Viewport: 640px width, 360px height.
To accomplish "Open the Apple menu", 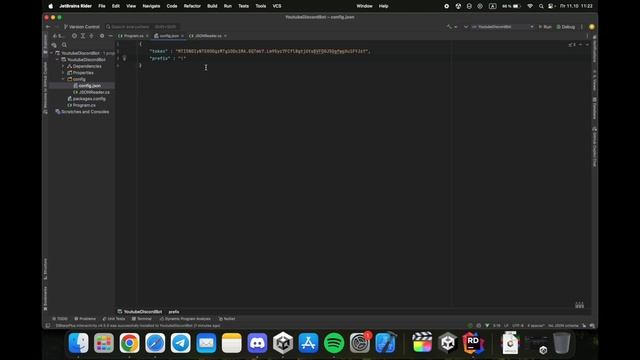I will coord(51,6).
